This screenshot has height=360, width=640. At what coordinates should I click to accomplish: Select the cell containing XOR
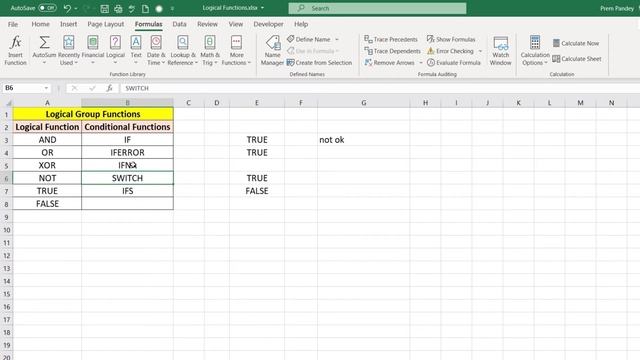click(47, 165)
